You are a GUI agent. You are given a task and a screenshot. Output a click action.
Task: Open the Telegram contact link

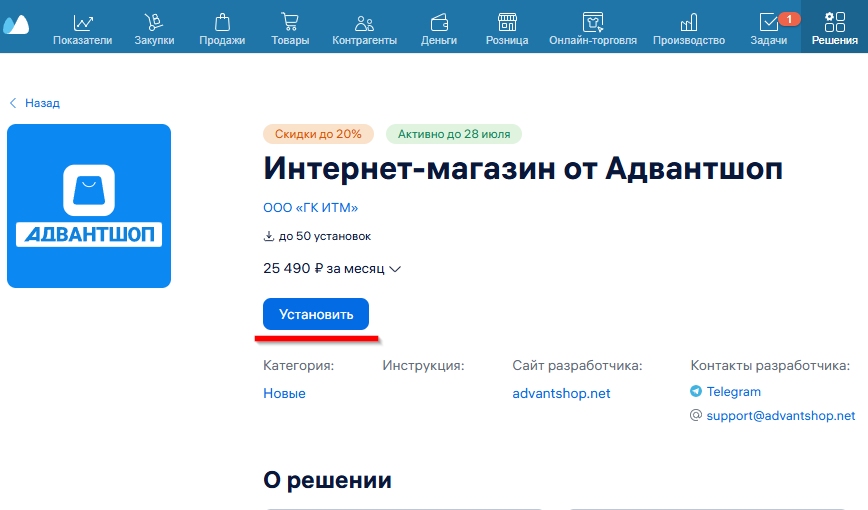click(733, 391)
